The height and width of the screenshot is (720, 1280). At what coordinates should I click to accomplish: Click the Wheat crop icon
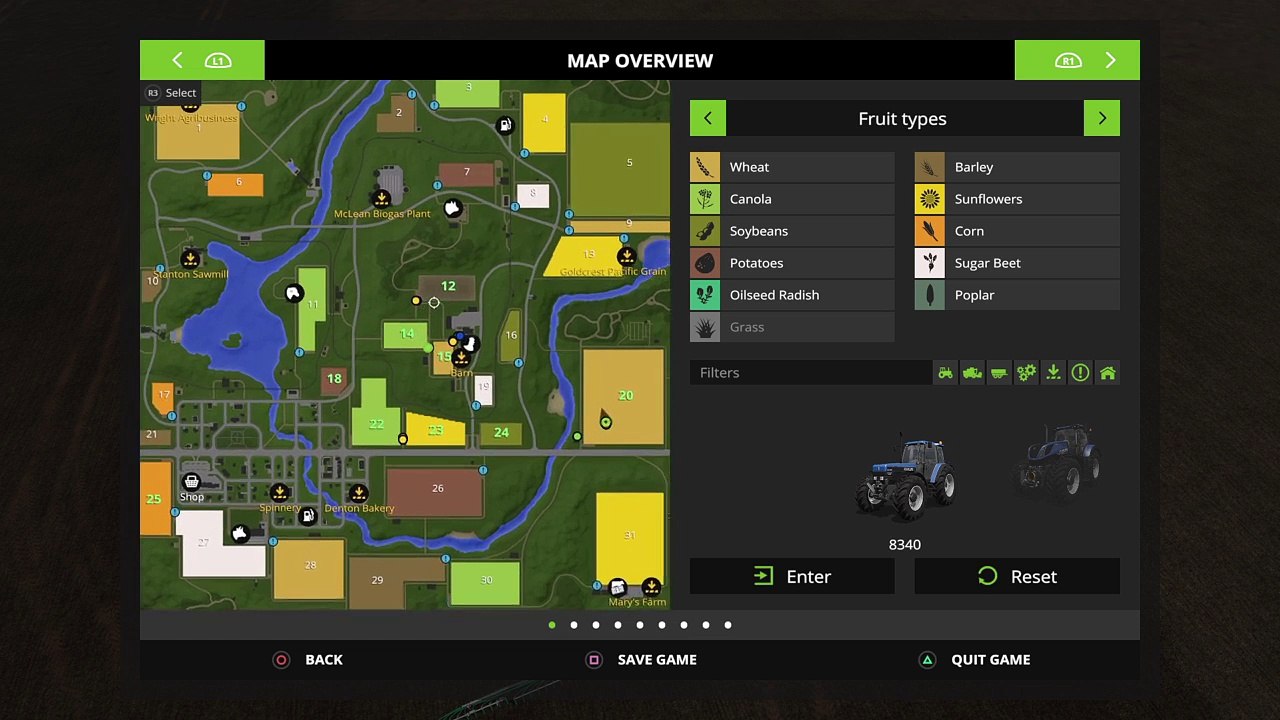pos(705,167)
